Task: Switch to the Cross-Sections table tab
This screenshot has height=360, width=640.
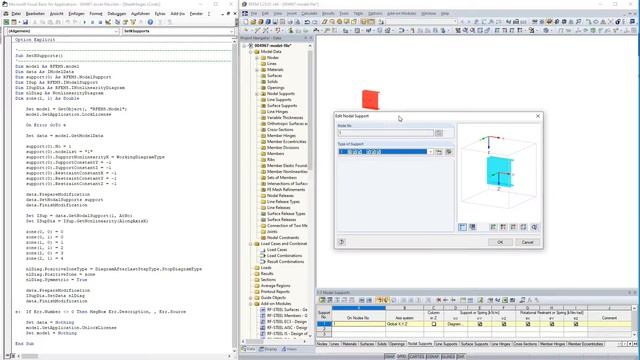Action: [x=525, y=344]
